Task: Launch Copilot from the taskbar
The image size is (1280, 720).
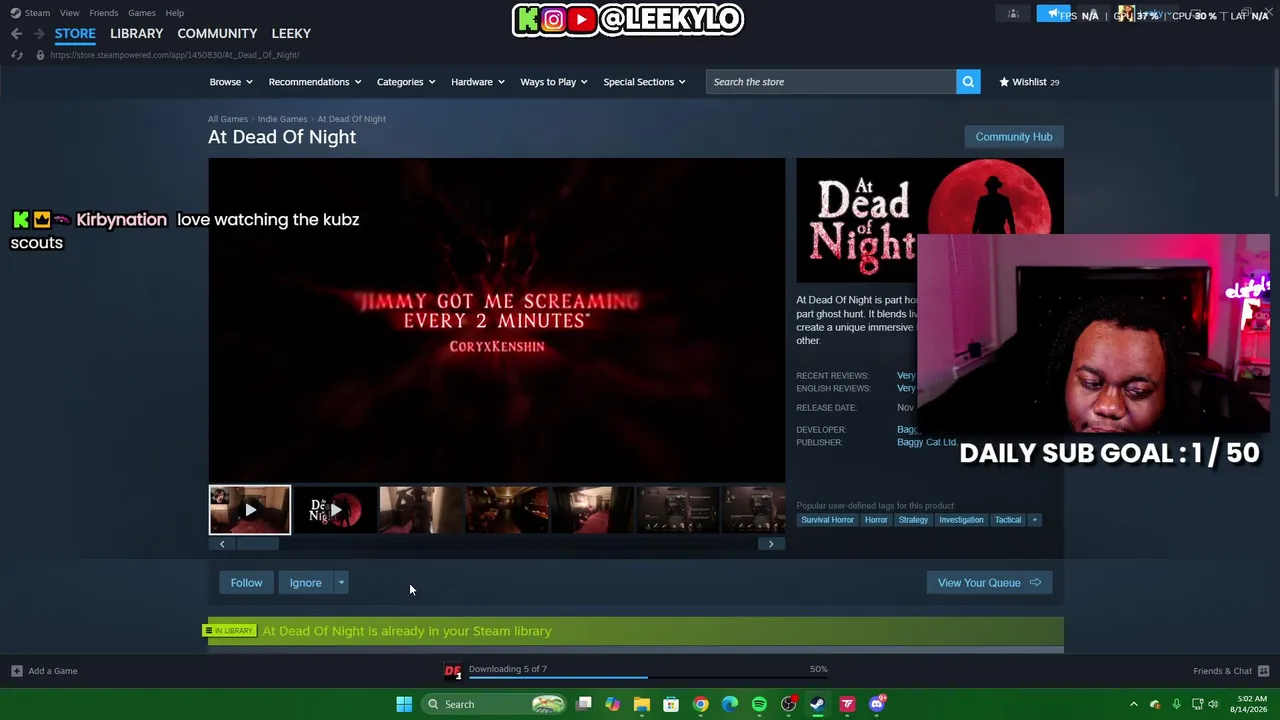Action: click(x=612, y=704)
